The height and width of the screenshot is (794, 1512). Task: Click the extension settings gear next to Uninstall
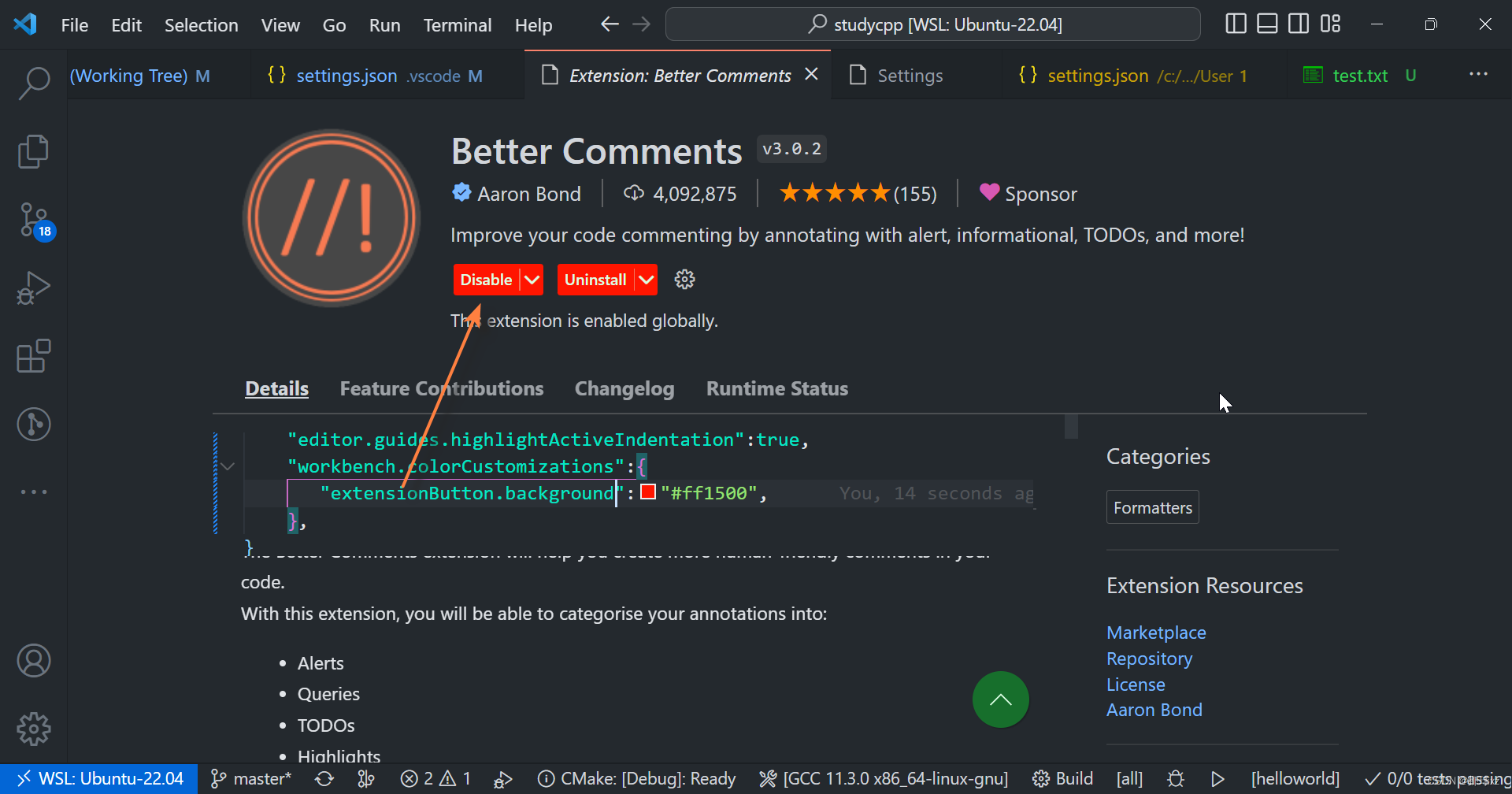684,280
